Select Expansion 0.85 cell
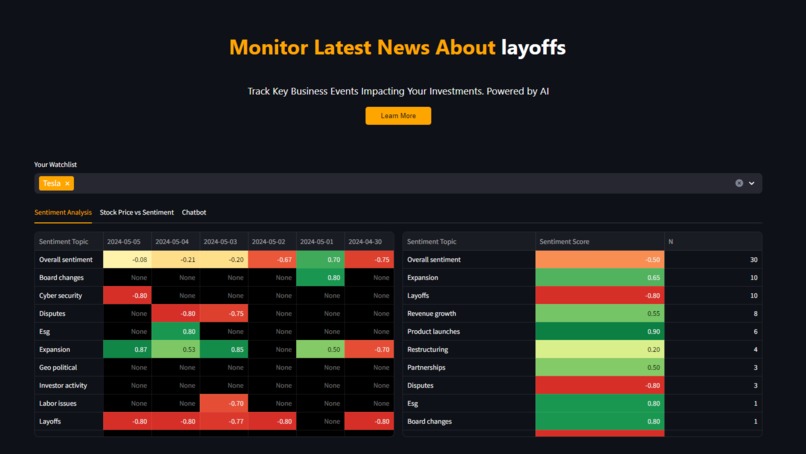The width and height of the screenshot is (806, 454). [224, 350]
